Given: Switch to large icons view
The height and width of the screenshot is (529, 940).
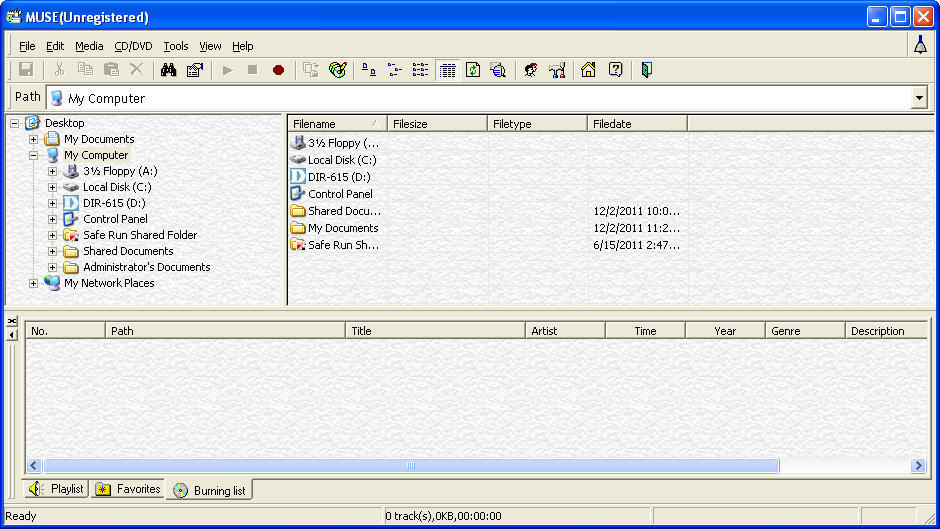Looking at the screenshot, I should (369, 70).
